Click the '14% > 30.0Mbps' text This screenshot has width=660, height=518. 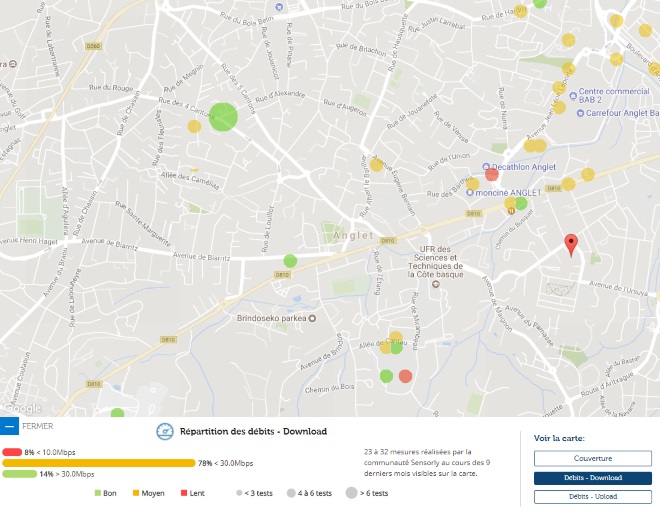point(67,474)
